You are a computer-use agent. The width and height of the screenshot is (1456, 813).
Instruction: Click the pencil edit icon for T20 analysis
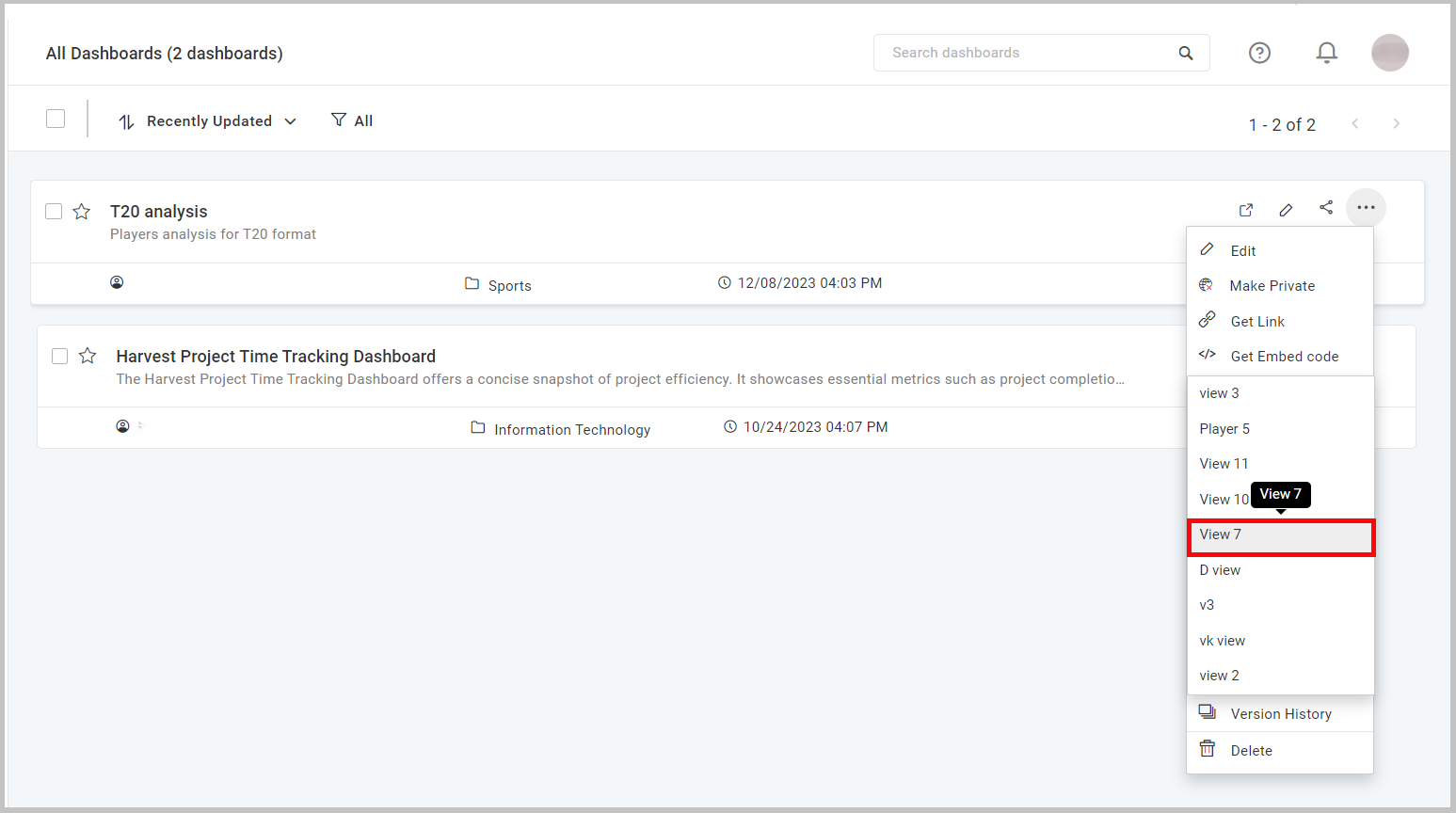tap(1286, 210)
